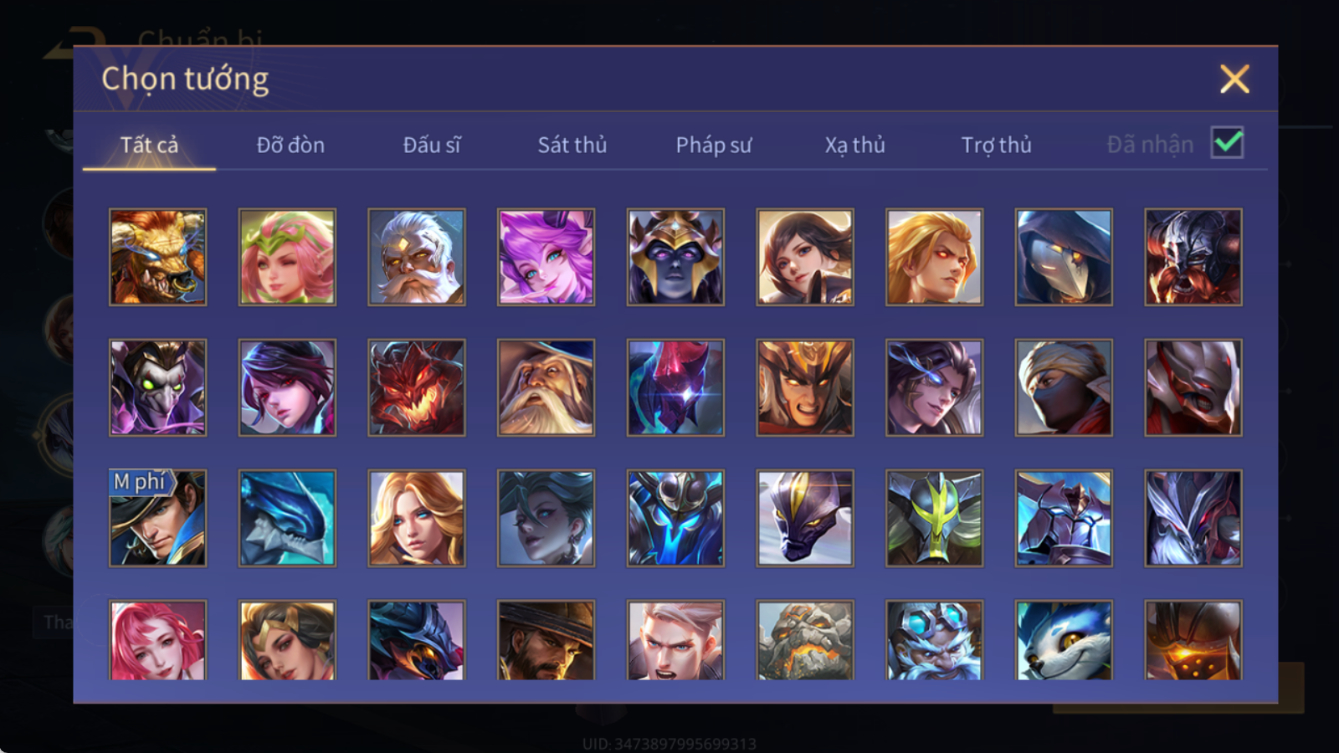Filter heroes by 'Xạ thủ' tab
This screenshot has height=753, width=1339.
[855, 145]
